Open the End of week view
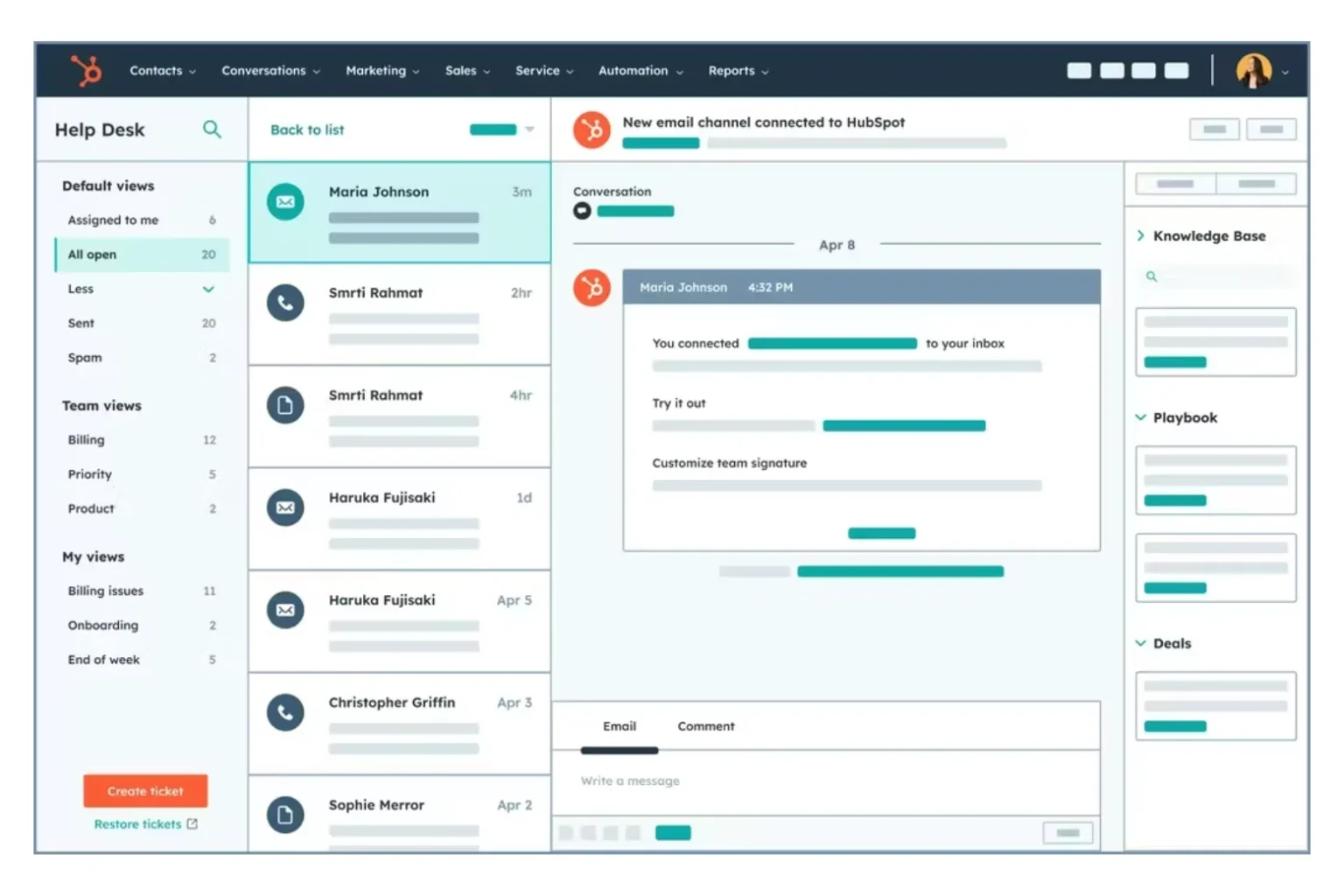 point(142,660)
